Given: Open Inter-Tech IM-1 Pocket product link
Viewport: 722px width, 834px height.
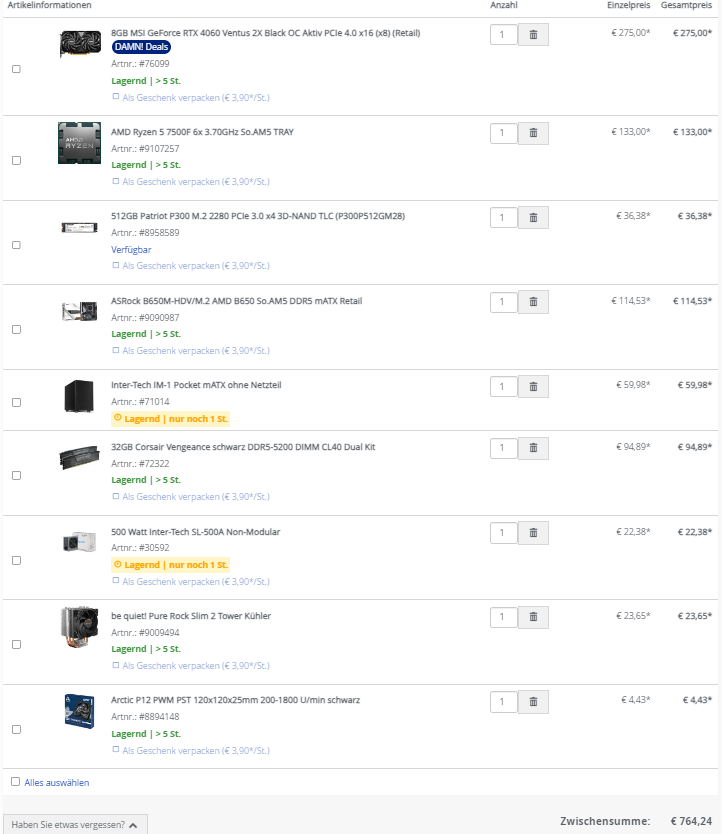Looking at the screenshot, I should [x=196, y=385].
